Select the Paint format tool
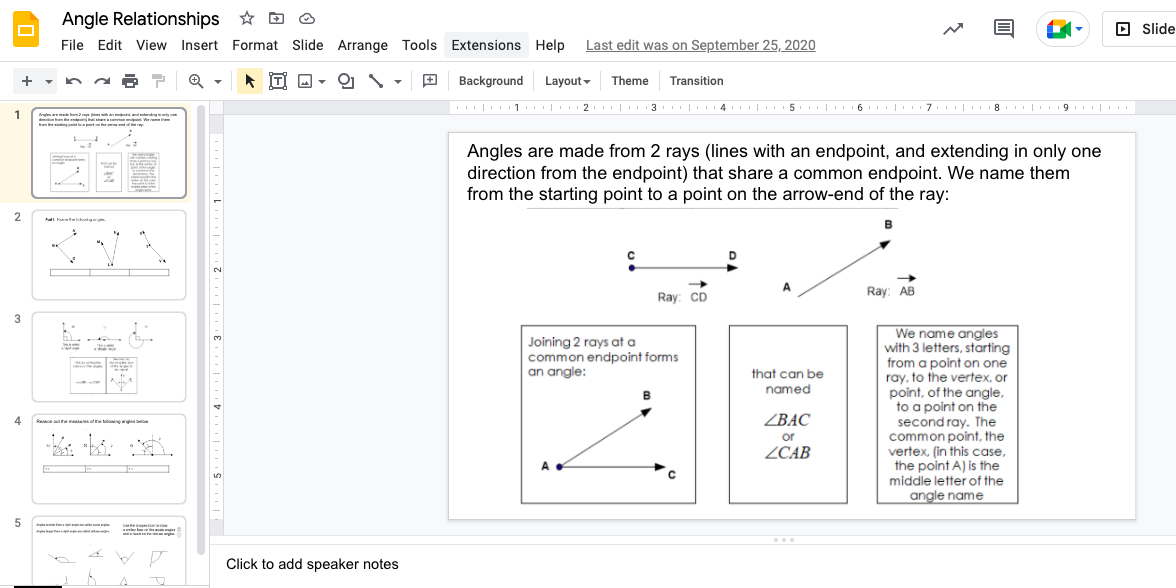This screenshot has height=588, width=1176. coord(156,80)
